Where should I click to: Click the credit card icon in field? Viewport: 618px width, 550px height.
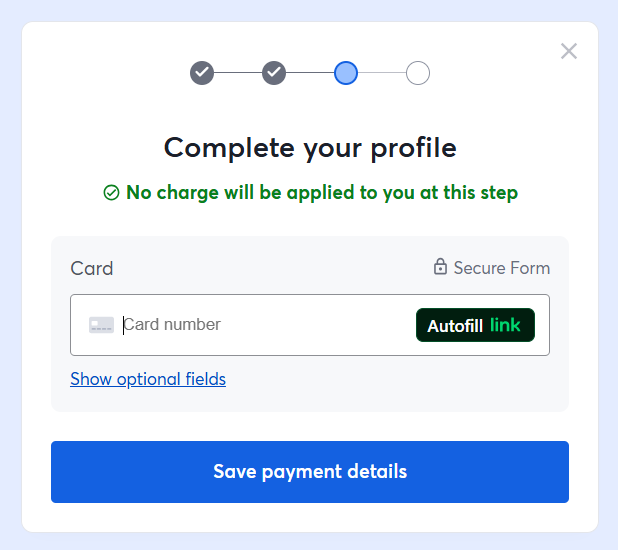tap(101, 325)
